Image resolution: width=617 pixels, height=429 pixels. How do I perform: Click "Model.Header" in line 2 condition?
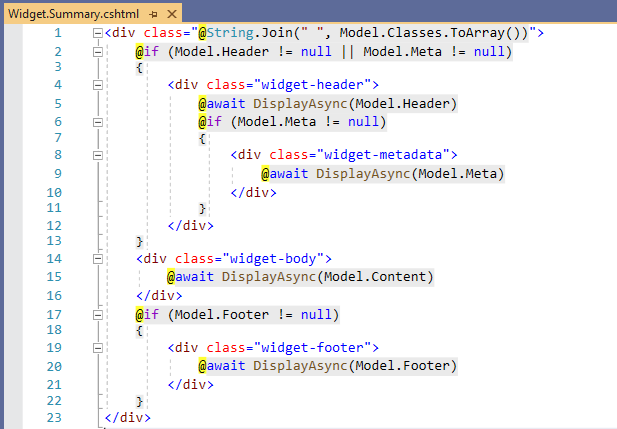(222, 52)
